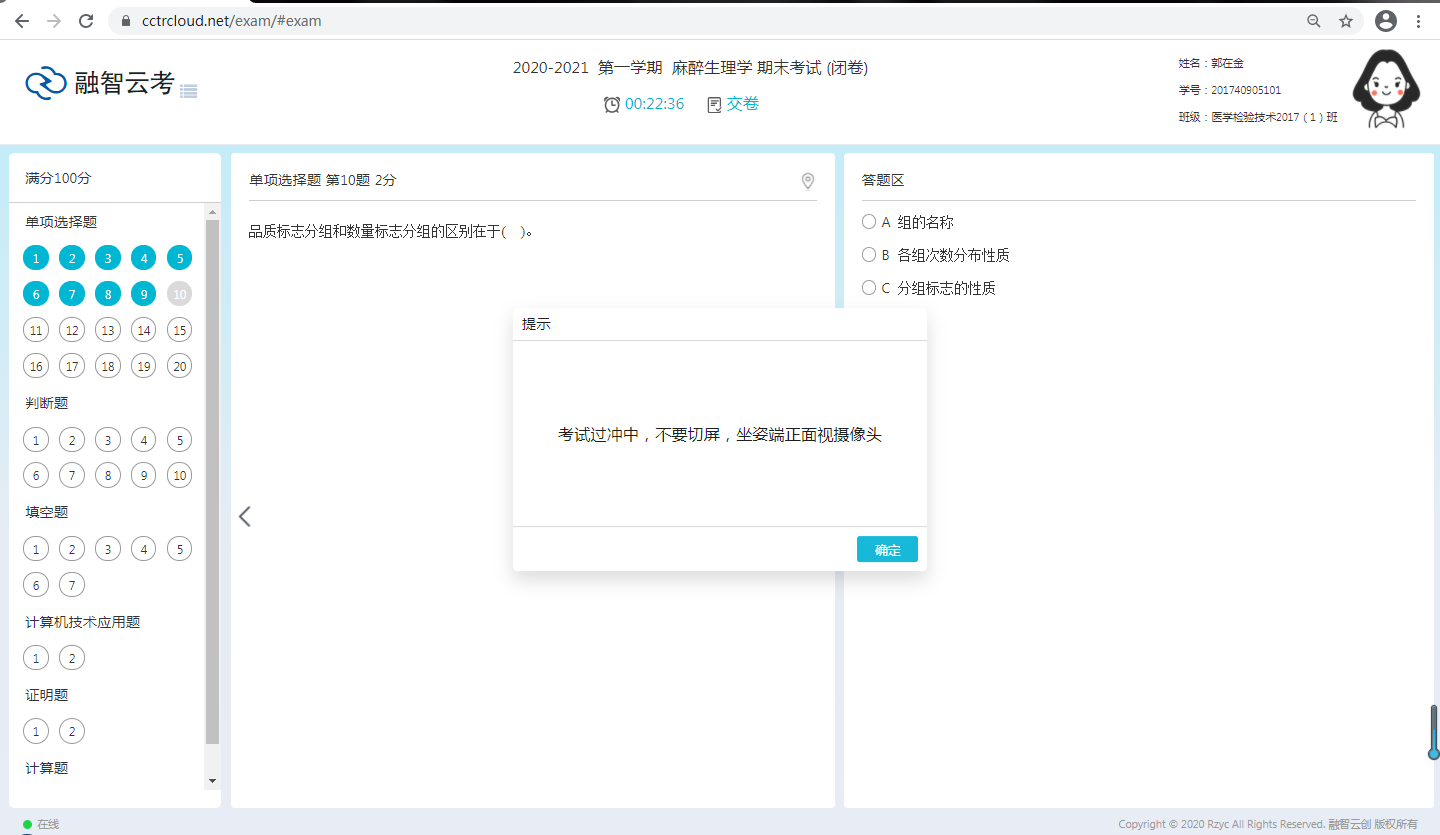Open the browser zoom magnifier icon
This screenshot has height=835, width=1440.
1314,21
